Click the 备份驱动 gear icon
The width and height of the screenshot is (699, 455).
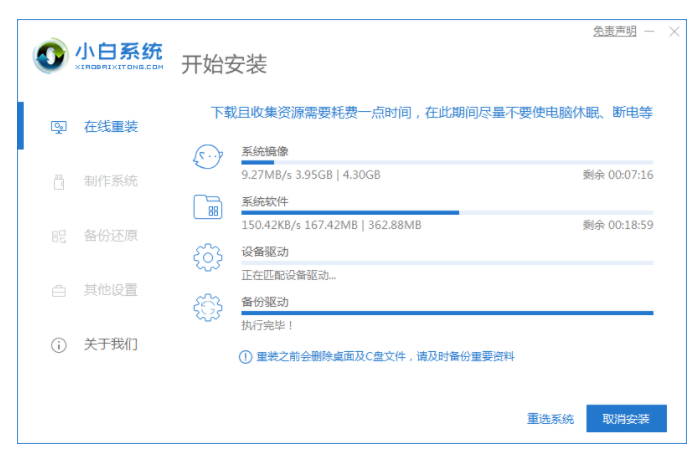207,308
